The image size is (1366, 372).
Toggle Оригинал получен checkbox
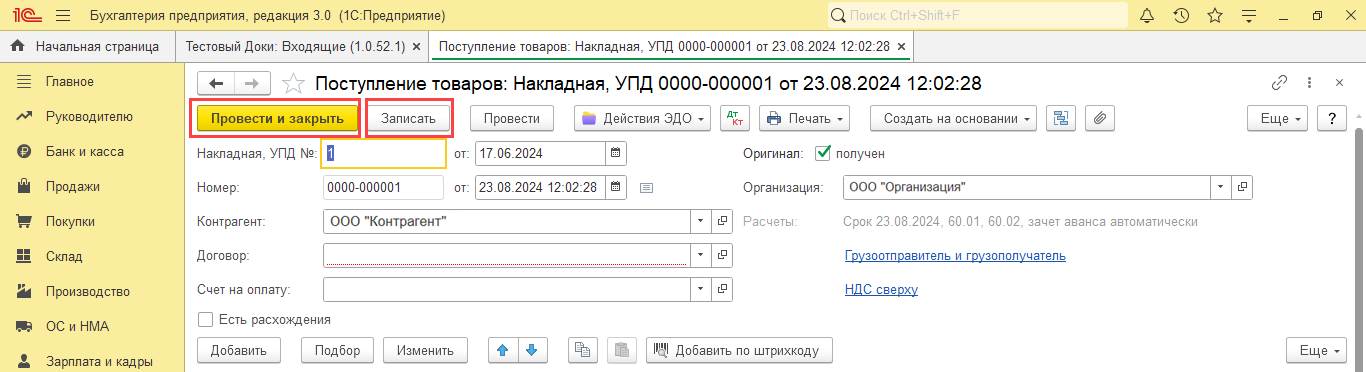[x=823, y=153]
